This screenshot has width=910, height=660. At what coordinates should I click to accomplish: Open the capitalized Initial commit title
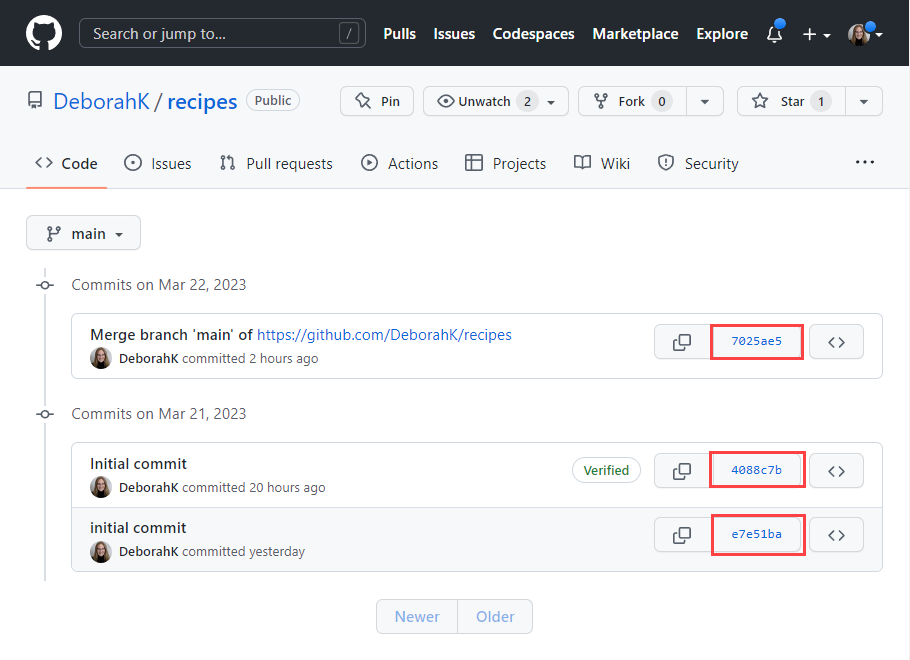pyautogui.click(x=138, y=464)
